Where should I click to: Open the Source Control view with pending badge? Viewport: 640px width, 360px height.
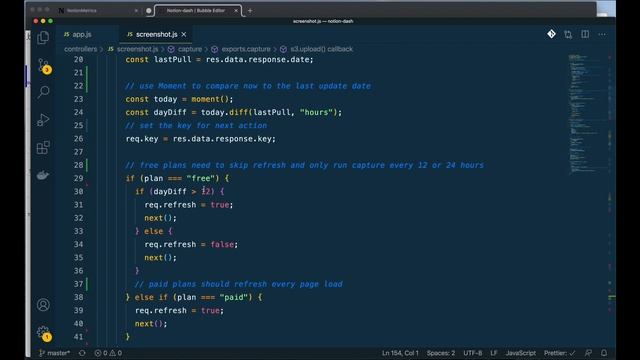44,65
